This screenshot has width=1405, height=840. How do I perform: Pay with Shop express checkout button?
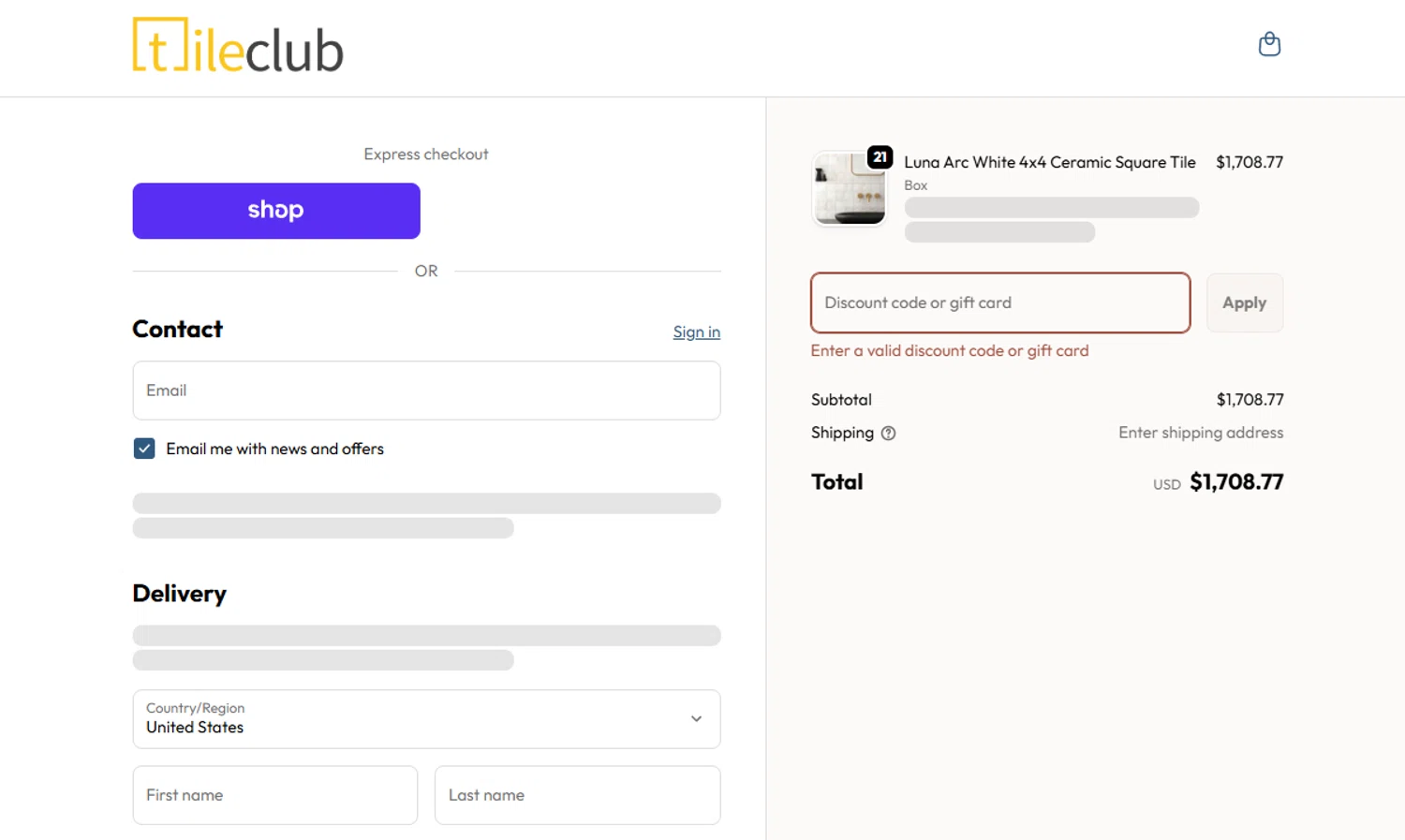pyautogui.click(x=276, y=211)
